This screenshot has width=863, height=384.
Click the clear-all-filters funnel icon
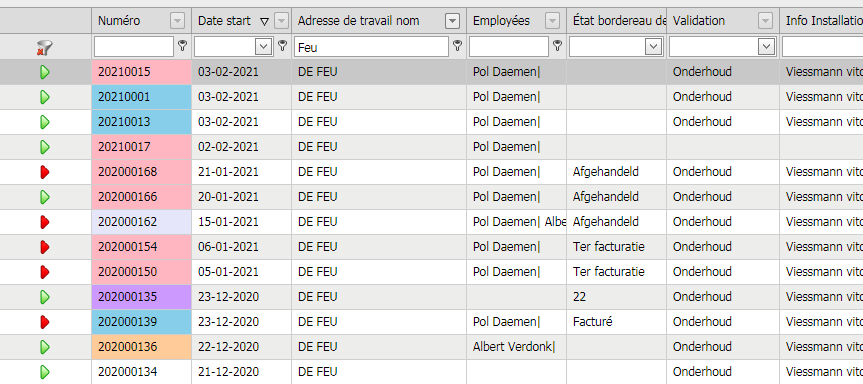(45, 48)
